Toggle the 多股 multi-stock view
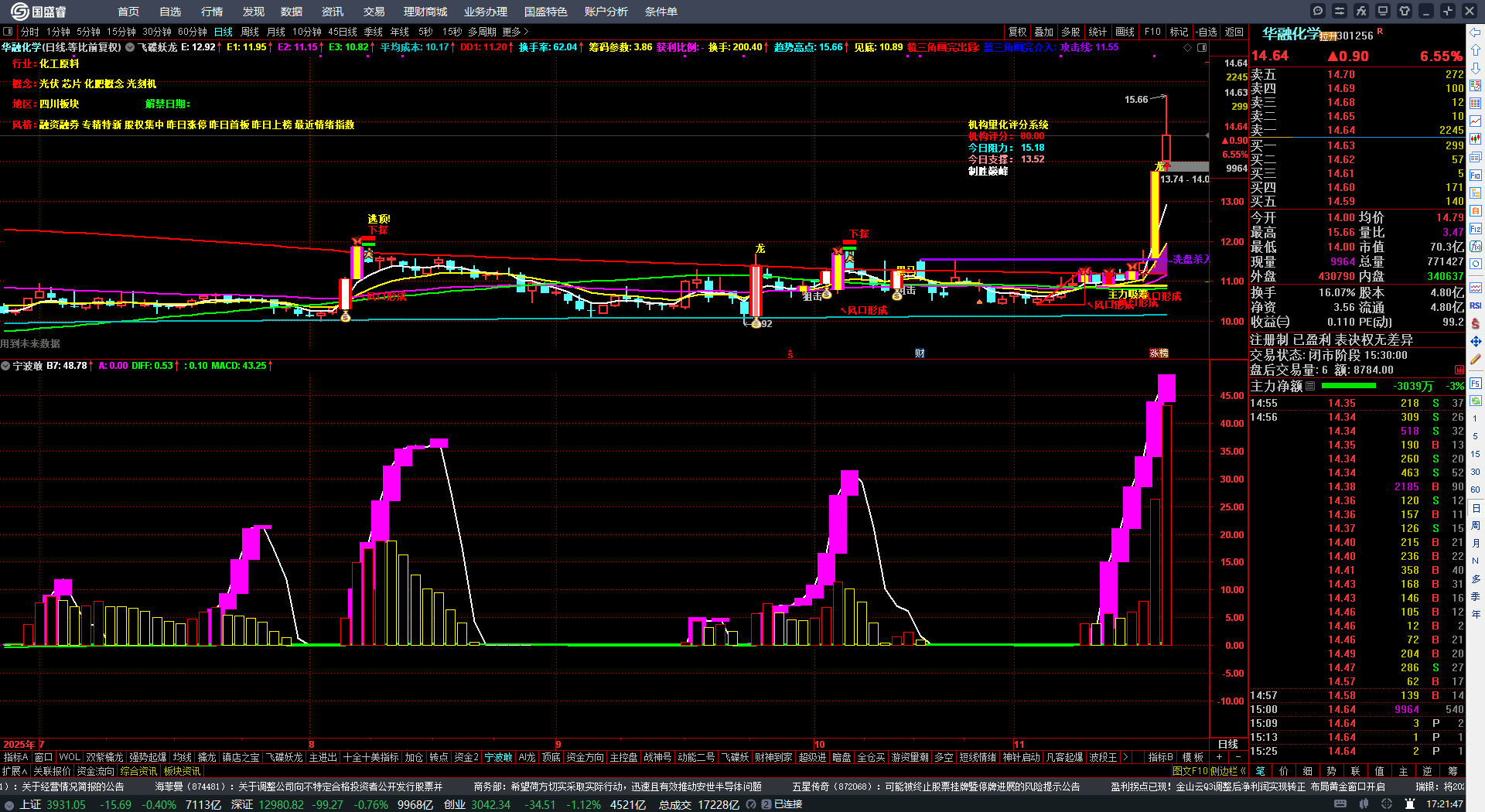This screenshot has width=1485, height=812. (1070, 32)
